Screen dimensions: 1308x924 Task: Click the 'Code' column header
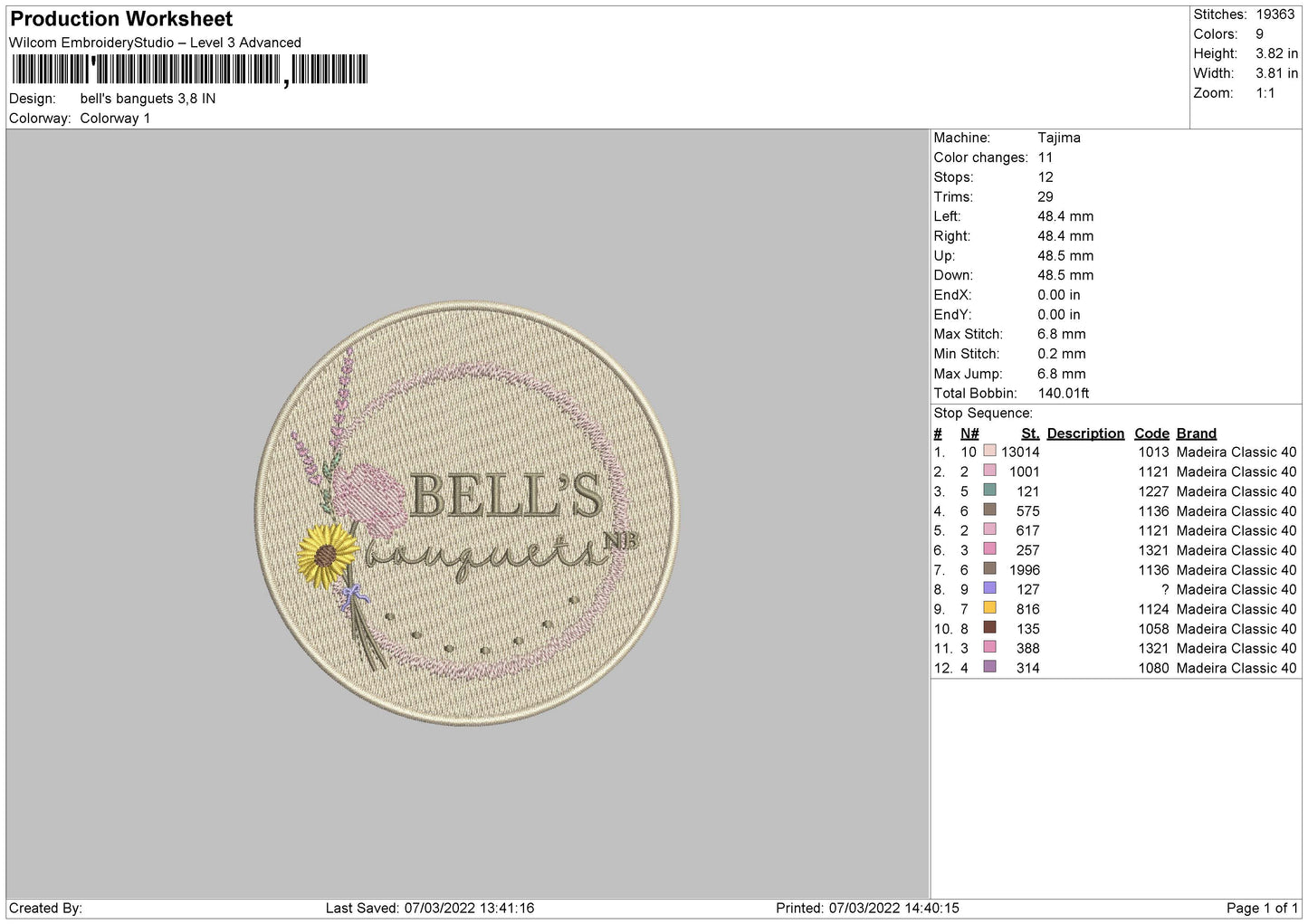click(x=1151, y=433)
